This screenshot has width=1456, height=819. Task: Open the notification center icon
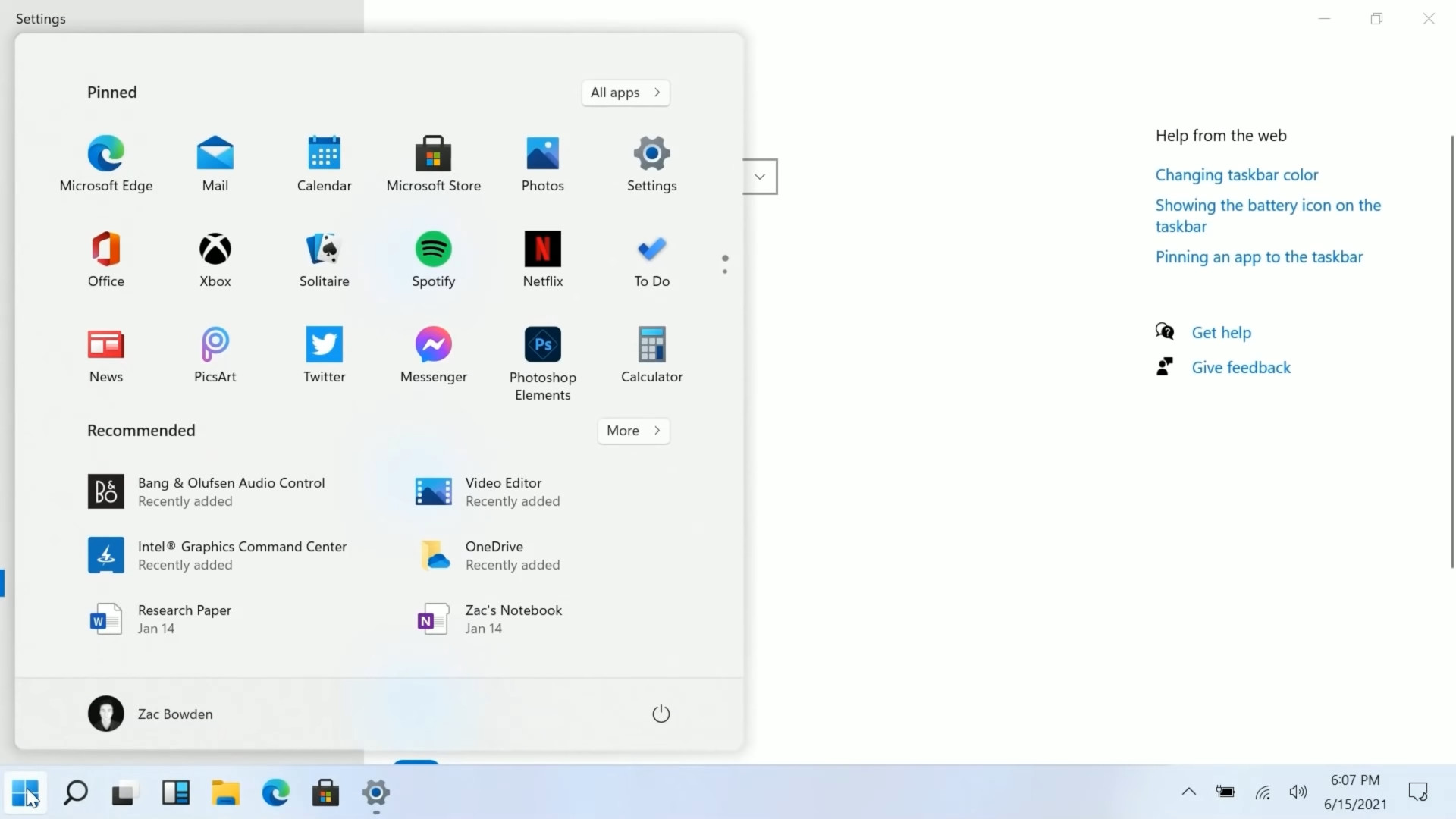[x=1417, y=792]
